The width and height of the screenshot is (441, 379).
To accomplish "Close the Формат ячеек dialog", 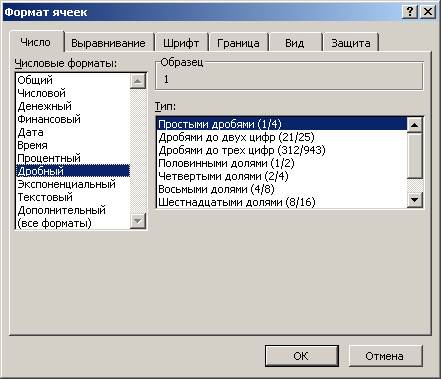I will 428,12.
